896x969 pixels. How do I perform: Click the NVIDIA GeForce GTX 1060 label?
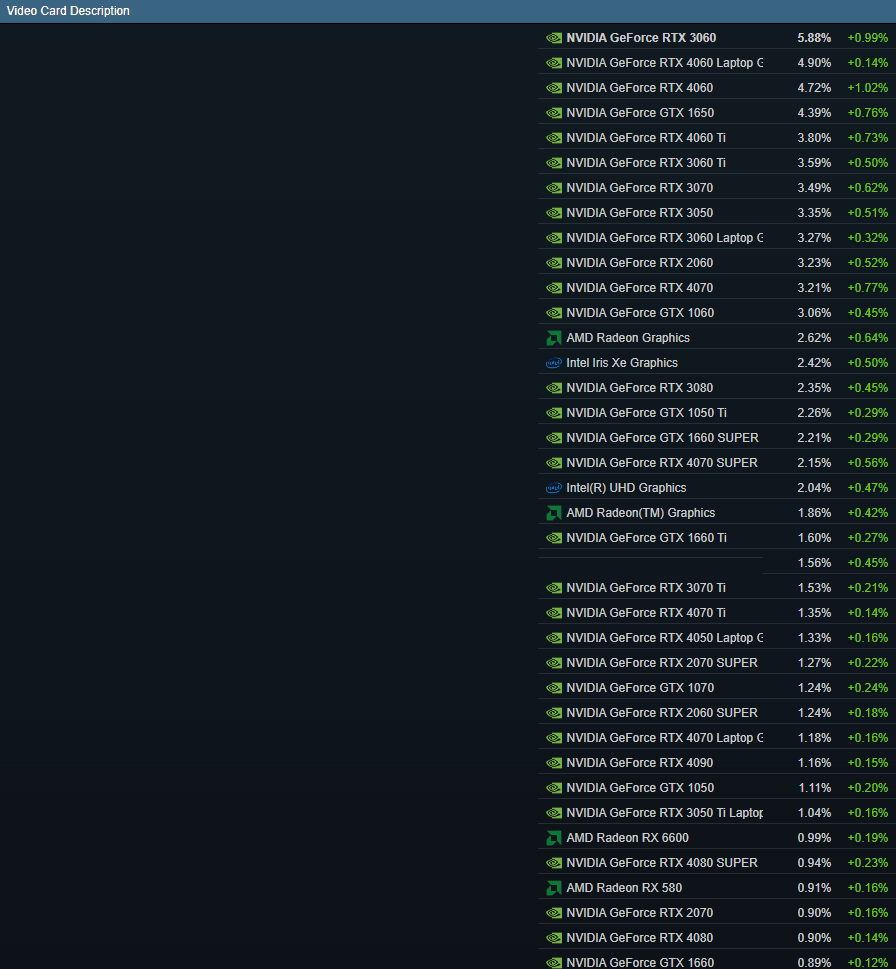coord(640,313)
